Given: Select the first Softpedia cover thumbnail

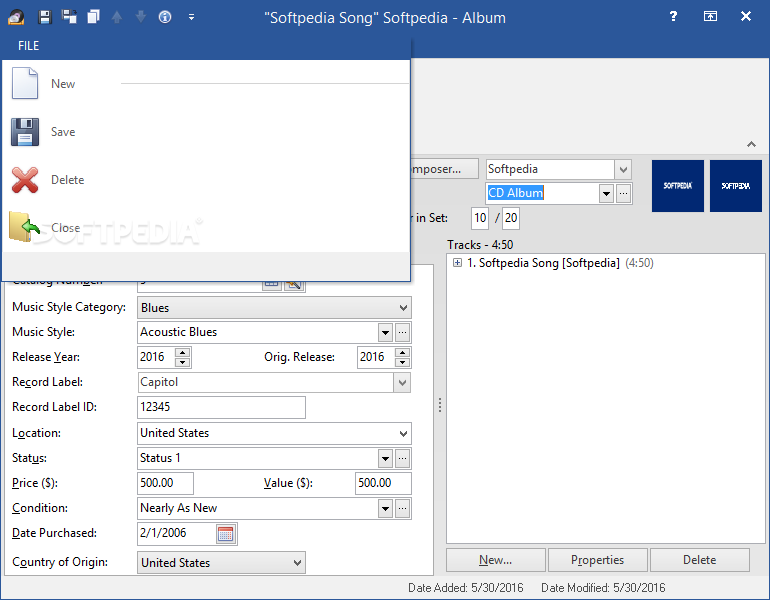Looking at the screenshot, I should pos(678,186).
